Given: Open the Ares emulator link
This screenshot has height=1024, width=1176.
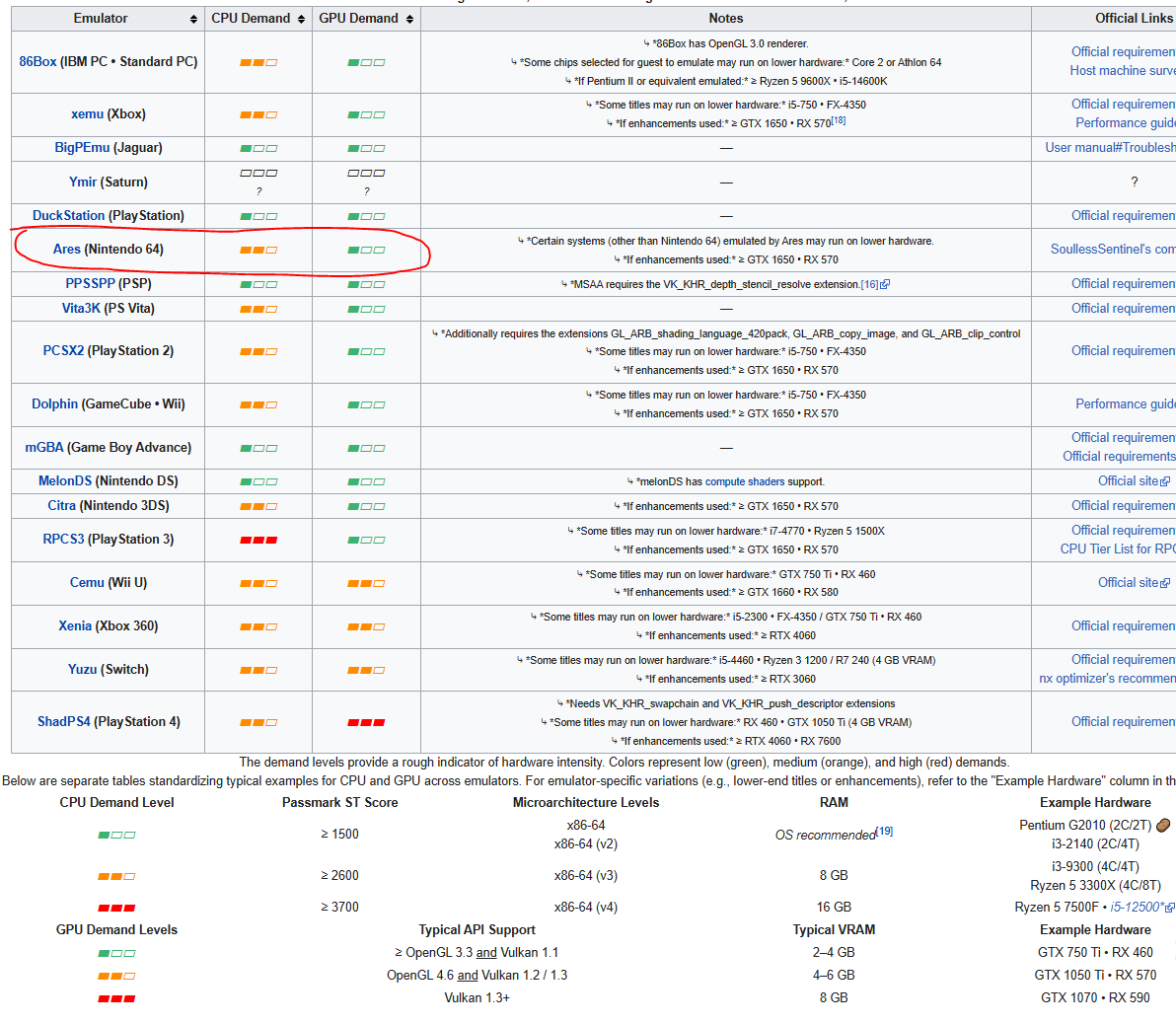Looking at the screenshot, I should click(66, 249).
